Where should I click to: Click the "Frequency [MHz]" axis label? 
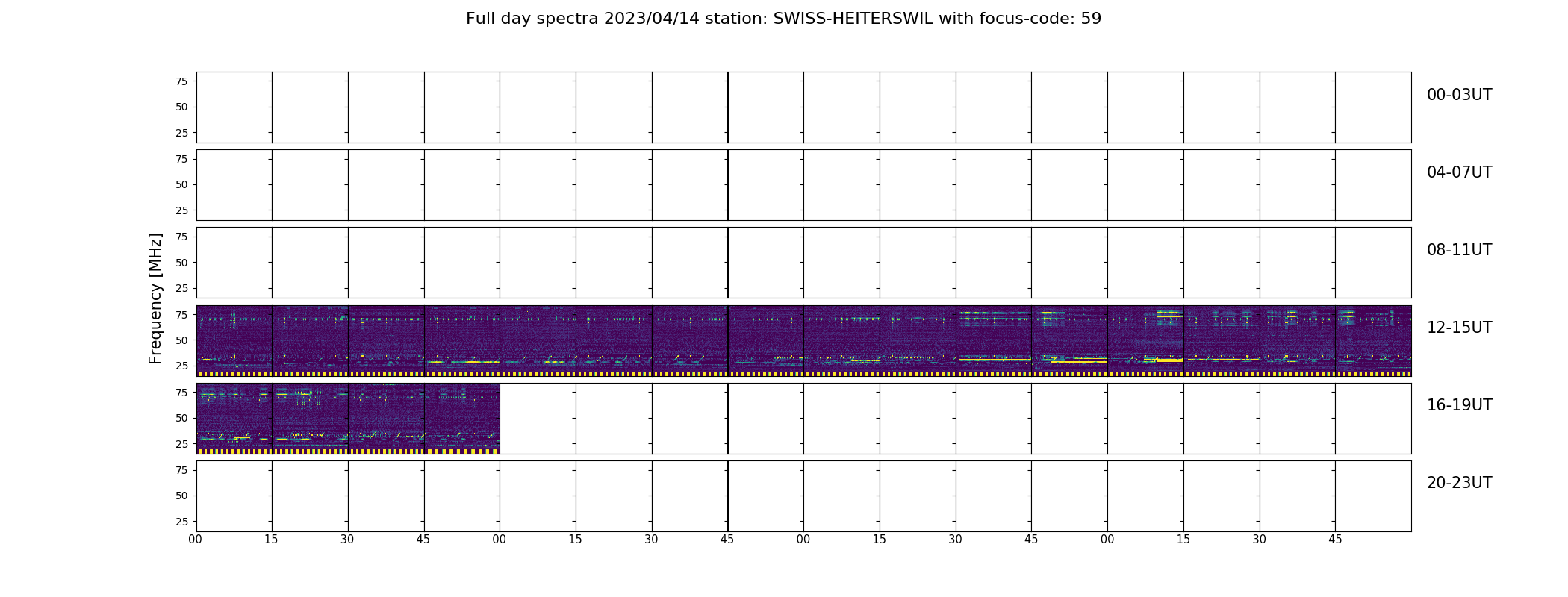click(155, 298)
